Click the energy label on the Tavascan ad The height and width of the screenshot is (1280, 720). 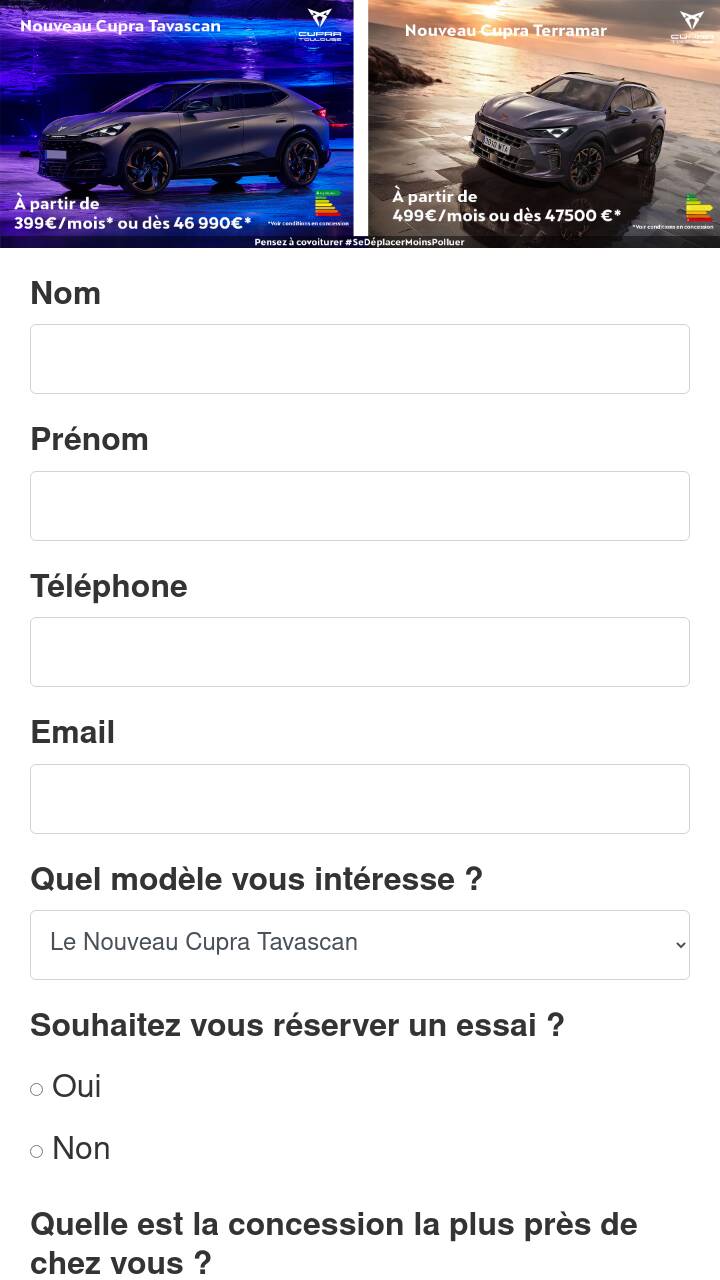(x=328, y=203)
